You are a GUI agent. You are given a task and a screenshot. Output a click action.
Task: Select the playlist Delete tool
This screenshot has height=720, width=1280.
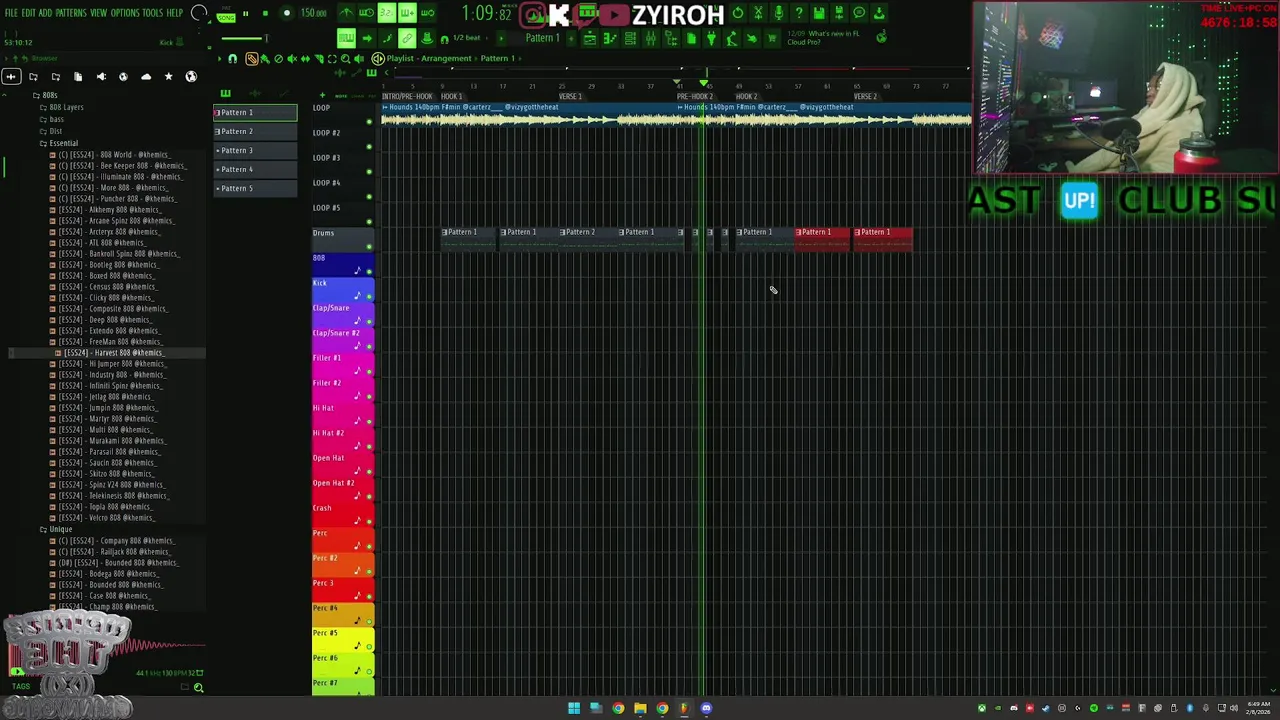(279, 58)
